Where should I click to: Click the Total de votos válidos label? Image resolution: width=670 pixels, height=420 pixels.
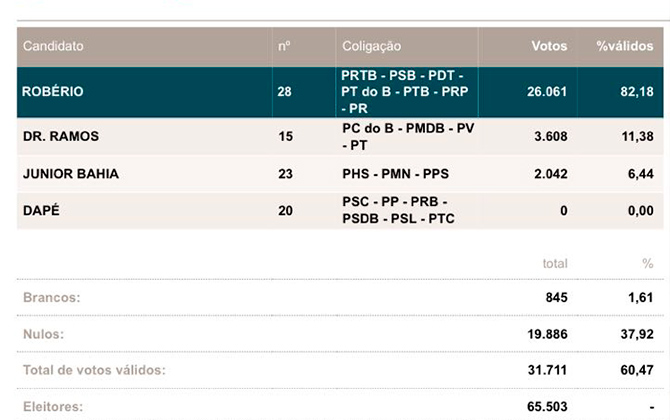94,370
